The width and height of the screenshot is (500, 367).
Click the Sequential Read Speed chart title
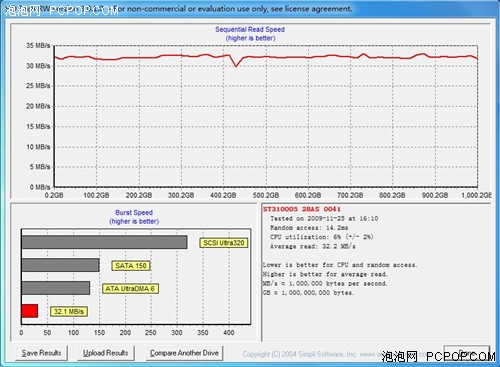[250, 29]
